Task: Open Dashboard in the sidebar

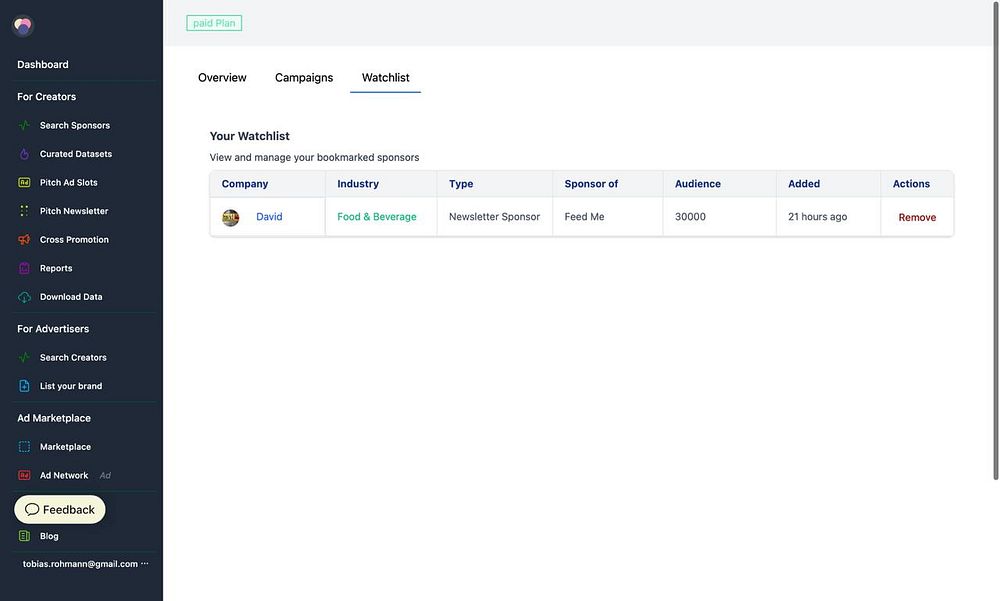Action: click(x=43, y=64)
